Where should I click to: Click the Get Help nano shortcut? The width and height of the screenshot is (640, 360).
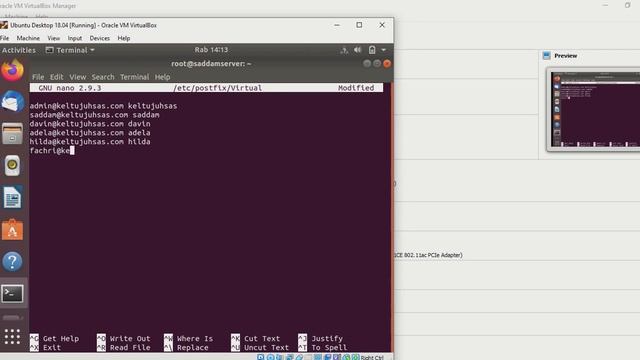tap(55, 339)
